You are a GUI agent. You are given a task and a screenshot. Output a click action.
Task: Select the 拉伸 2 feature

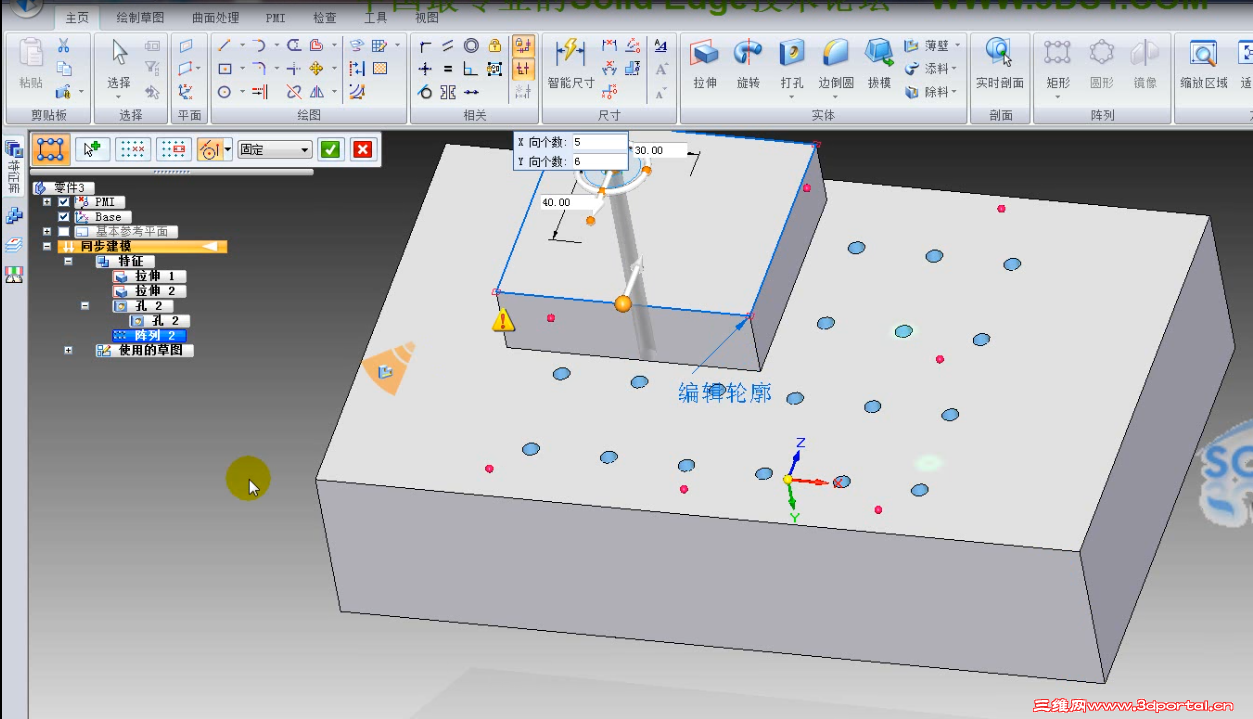tap(149, 291)
